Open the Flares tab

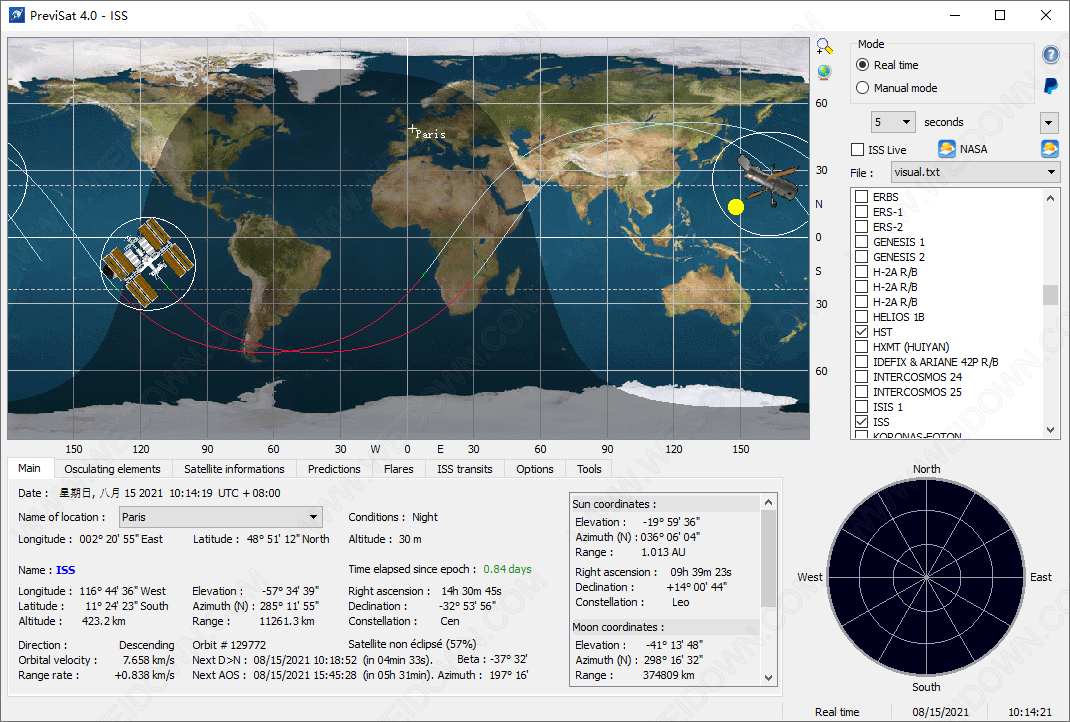coord(399,469)
